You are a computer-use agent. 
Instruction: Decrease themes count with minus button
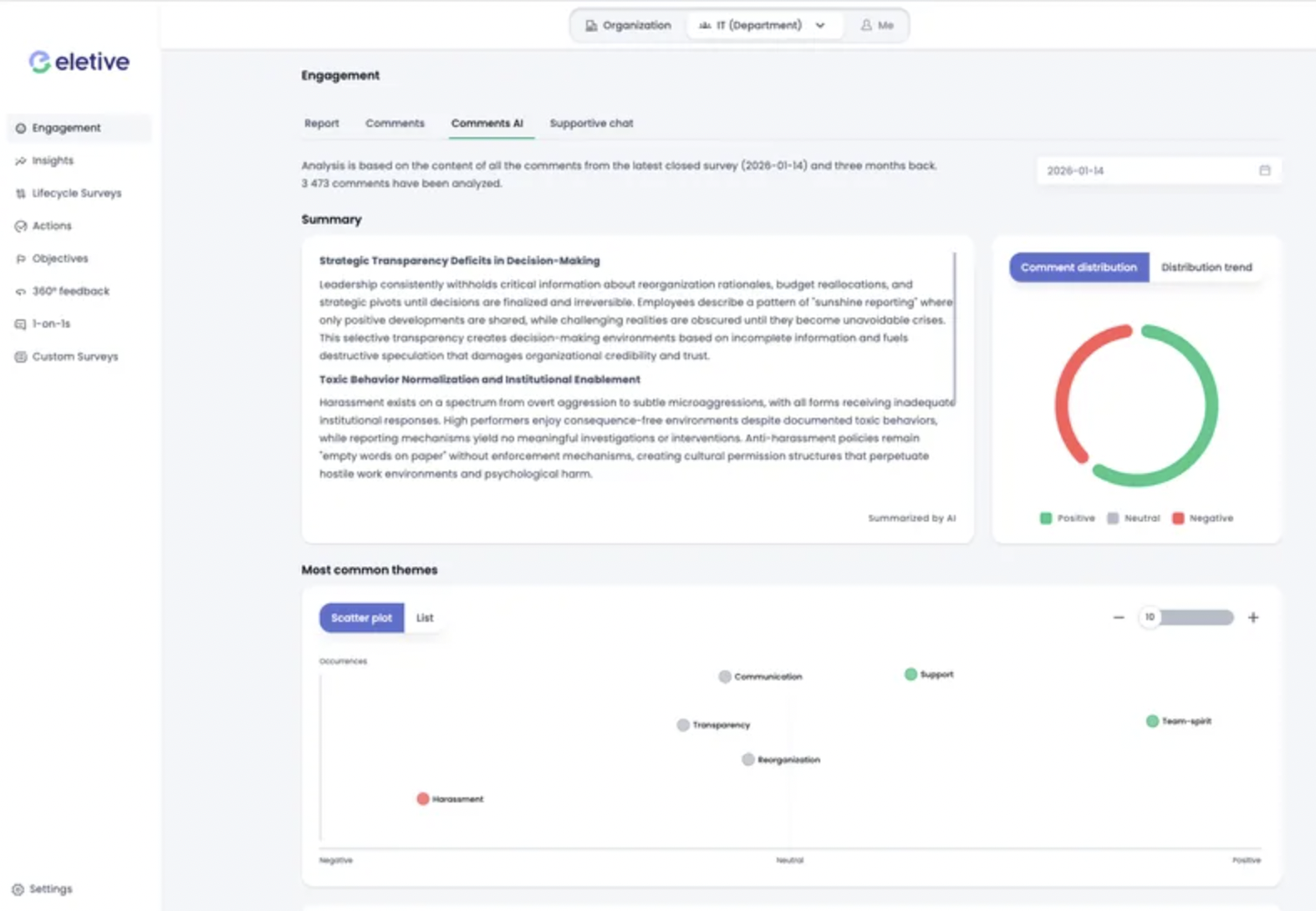1119,618
